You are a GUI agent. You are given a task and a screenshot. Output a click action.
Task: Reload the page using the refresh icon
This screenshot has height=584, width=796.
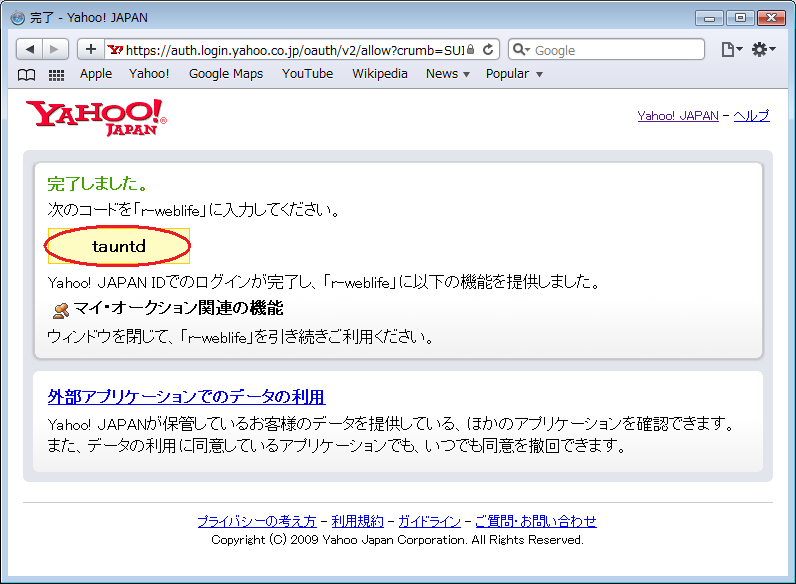tap(488, 50)
